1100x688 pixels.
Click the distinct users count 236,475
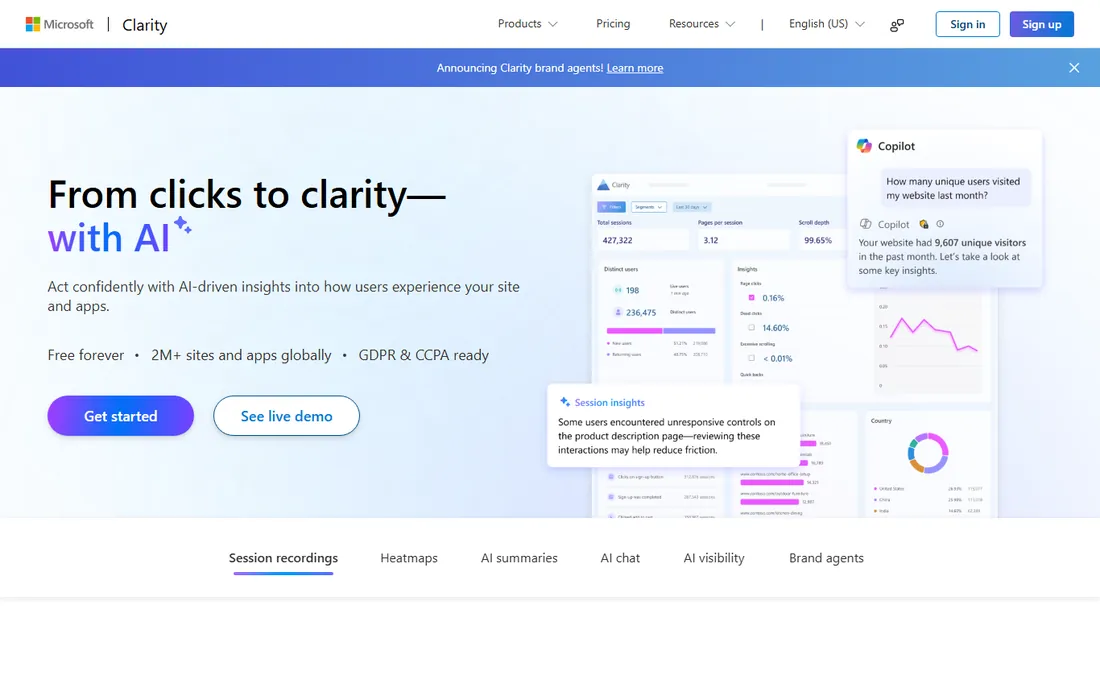[641, 313]
